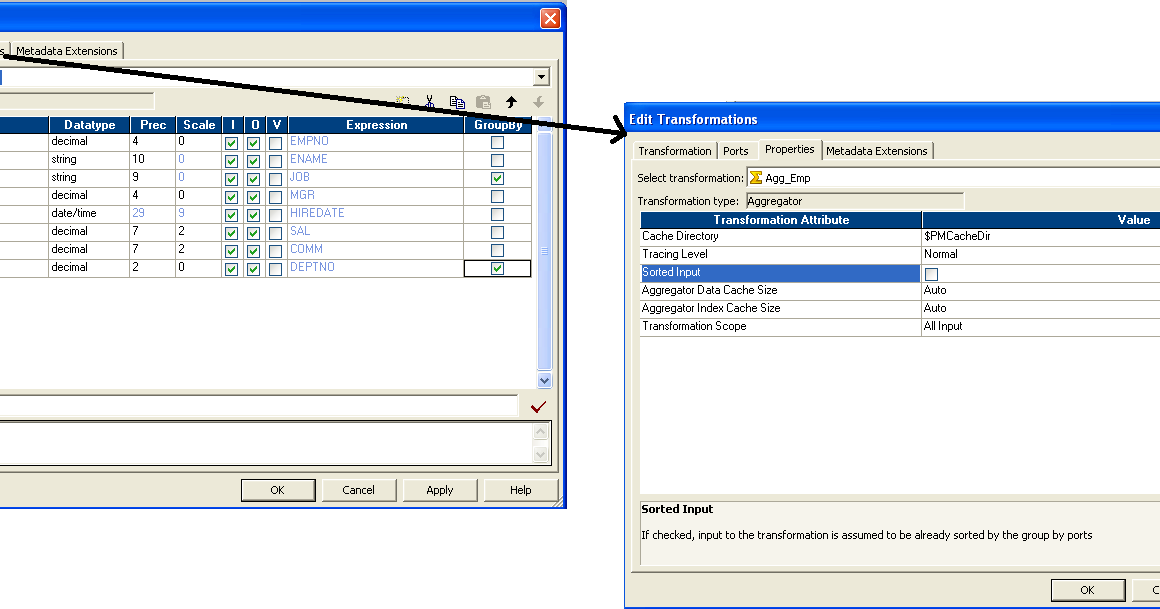The image size is (1160, 609).
Task: Toggle the V checkbox for SAL
Action: point(275,231)
